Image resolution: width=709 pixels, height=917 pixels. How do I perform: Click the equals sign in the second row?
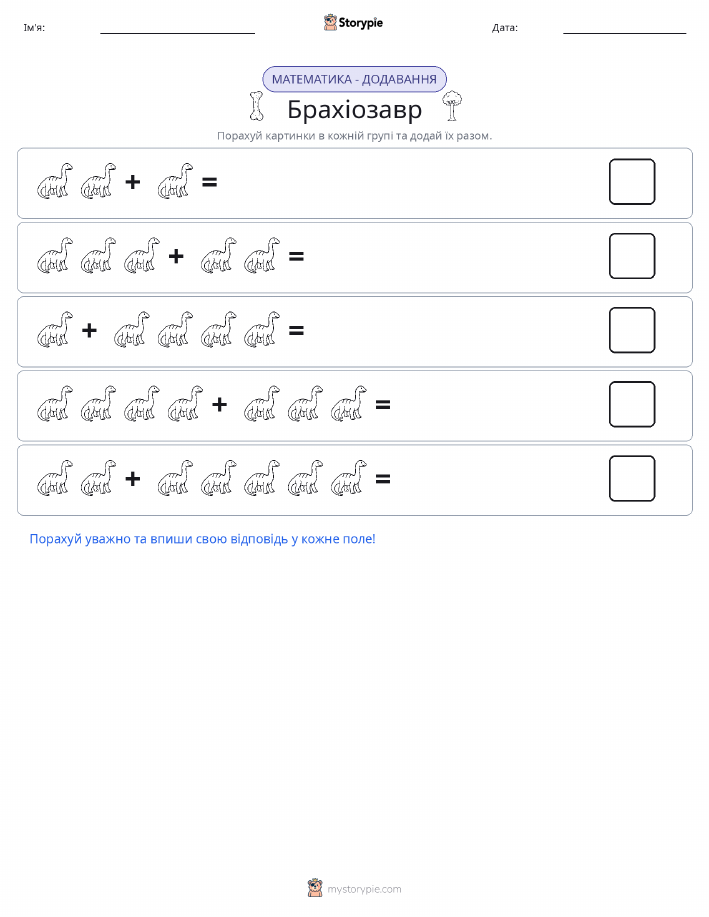coord(297,256)
